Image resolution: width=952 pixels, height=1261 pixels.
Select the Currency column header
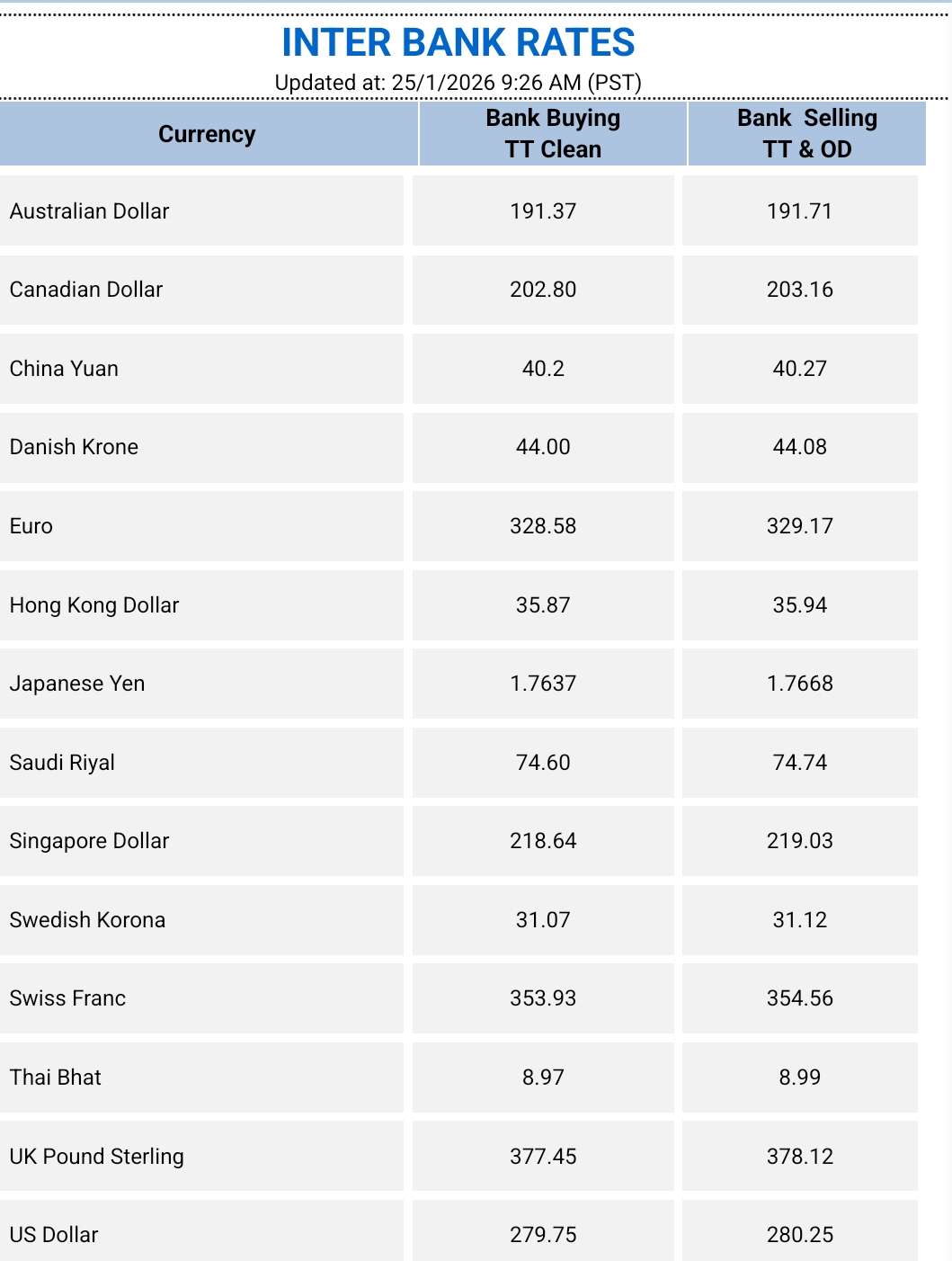208,134
